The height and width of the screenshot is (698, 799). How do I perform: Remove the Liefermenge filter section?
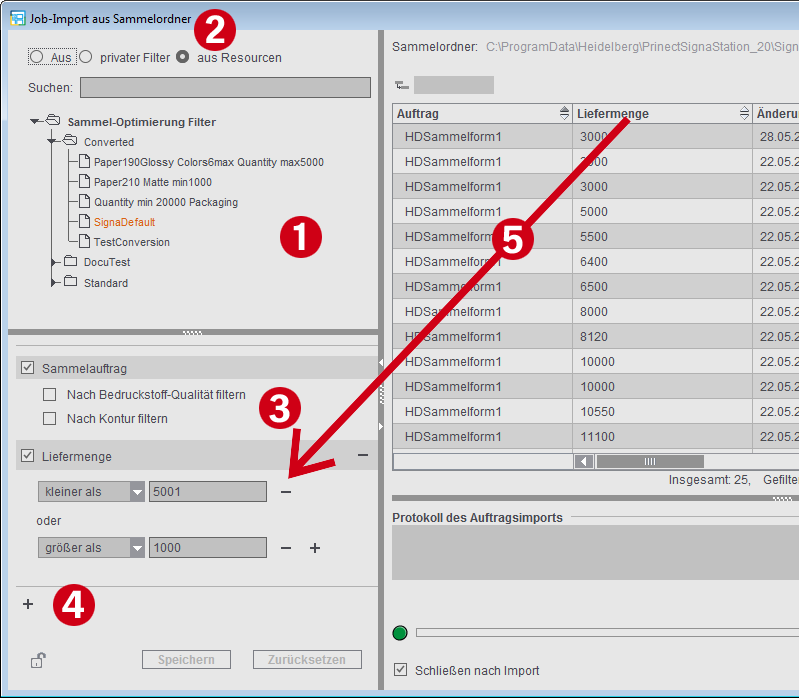pos(363,455)
